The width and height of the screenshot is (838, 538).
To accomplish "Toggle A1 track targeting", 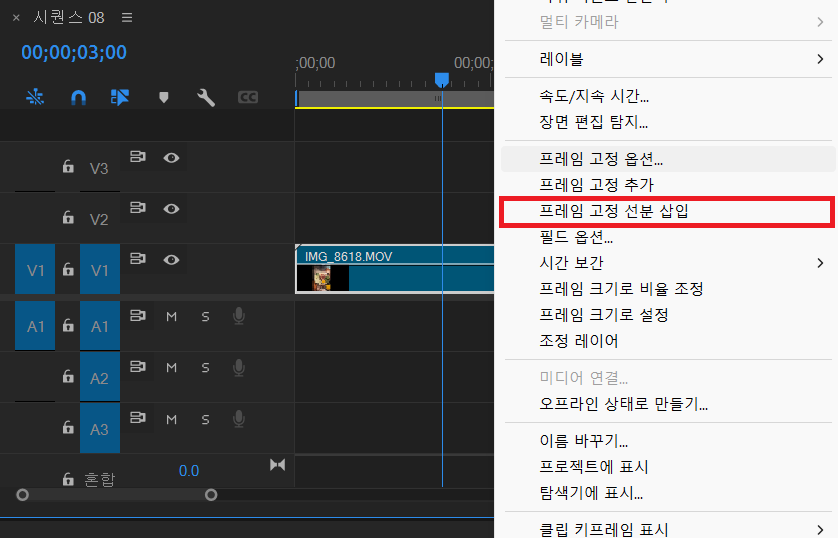I will coord(100,326).
